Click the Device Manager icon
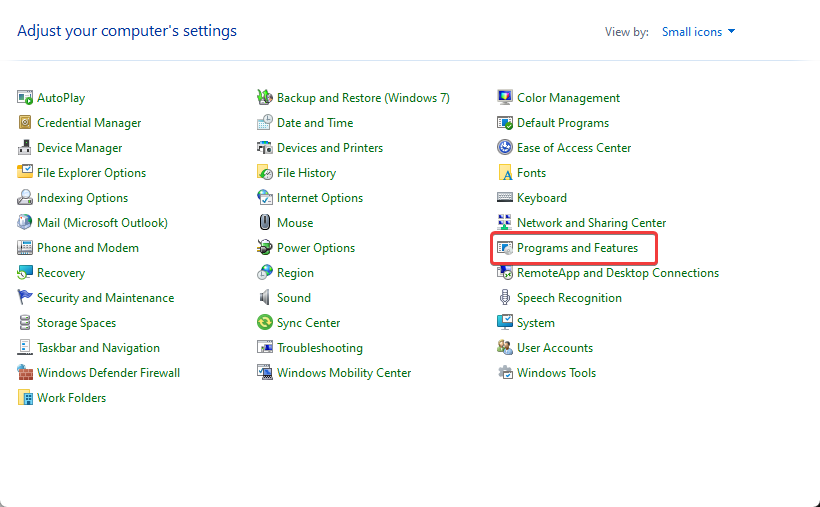The image size is (820, 507). [25, 148]
